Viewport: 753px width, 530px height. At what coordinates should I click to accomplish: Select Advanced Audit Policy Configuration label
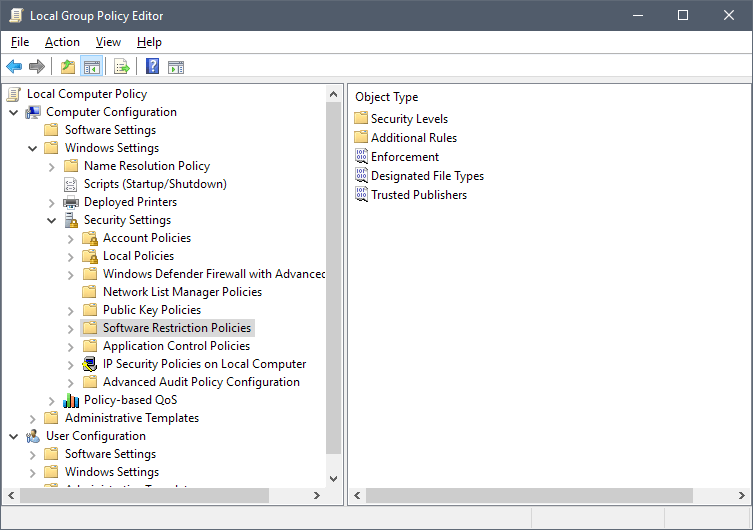[x=201, y=382]
